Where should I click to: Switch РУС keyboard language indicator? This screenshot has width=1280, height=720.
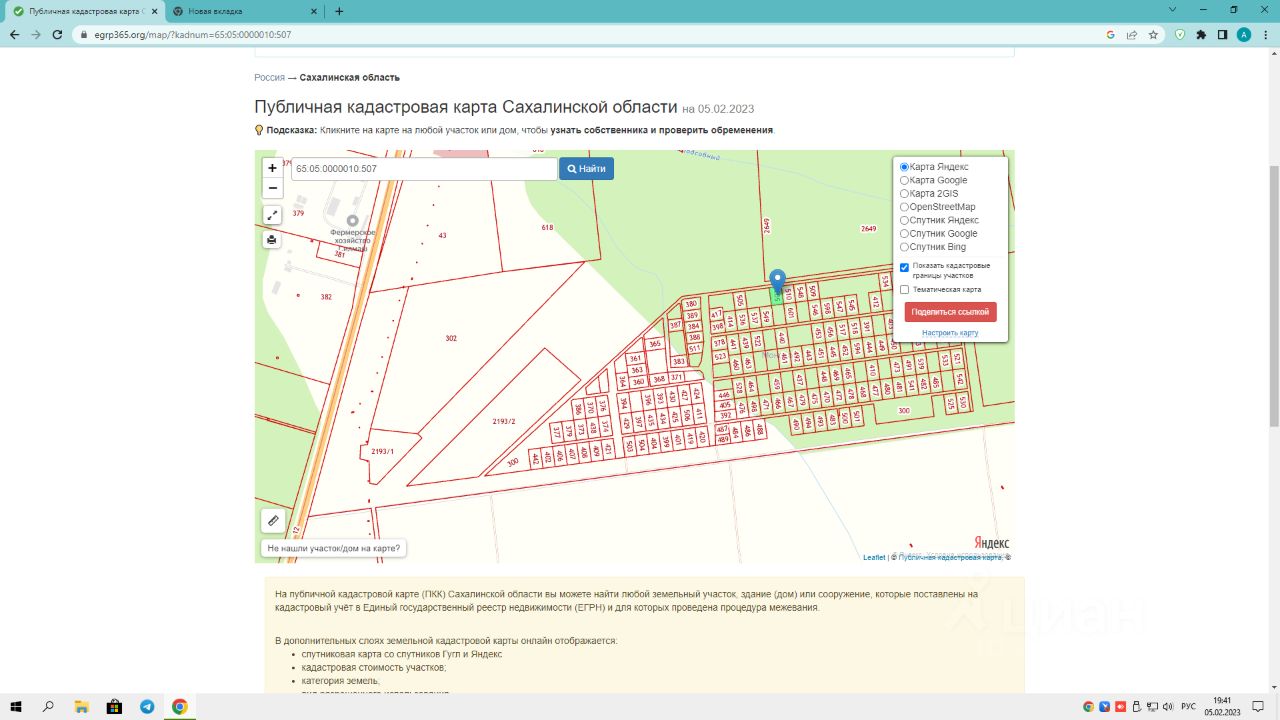coord(1188,706)
